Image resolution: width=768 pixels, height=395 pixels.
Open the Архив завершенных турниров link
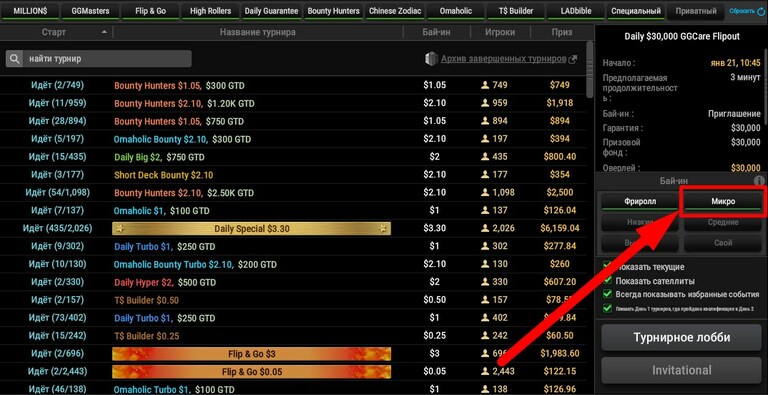(x=504, y=59)
